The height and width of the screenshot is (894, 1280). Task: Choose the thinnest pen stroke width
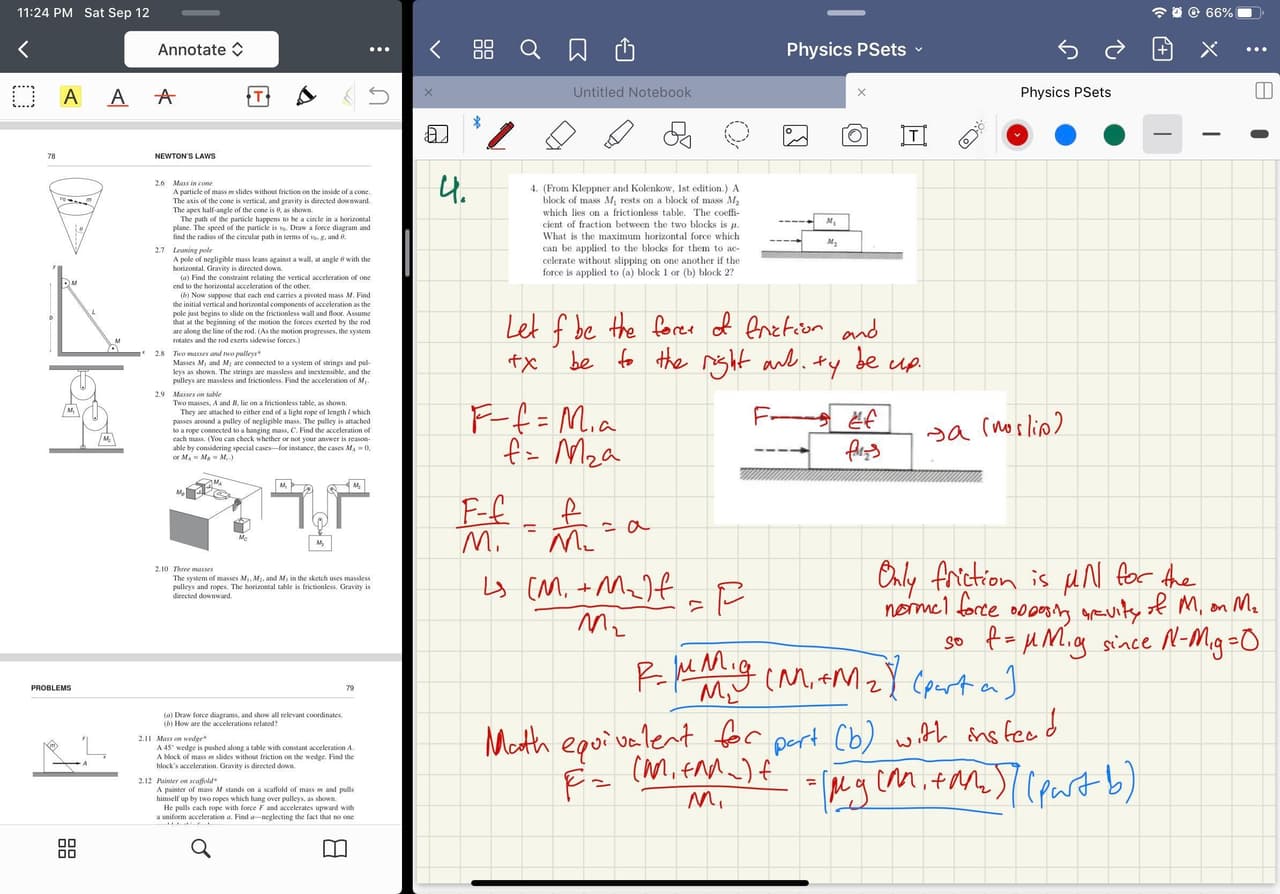pos(1162,134)
